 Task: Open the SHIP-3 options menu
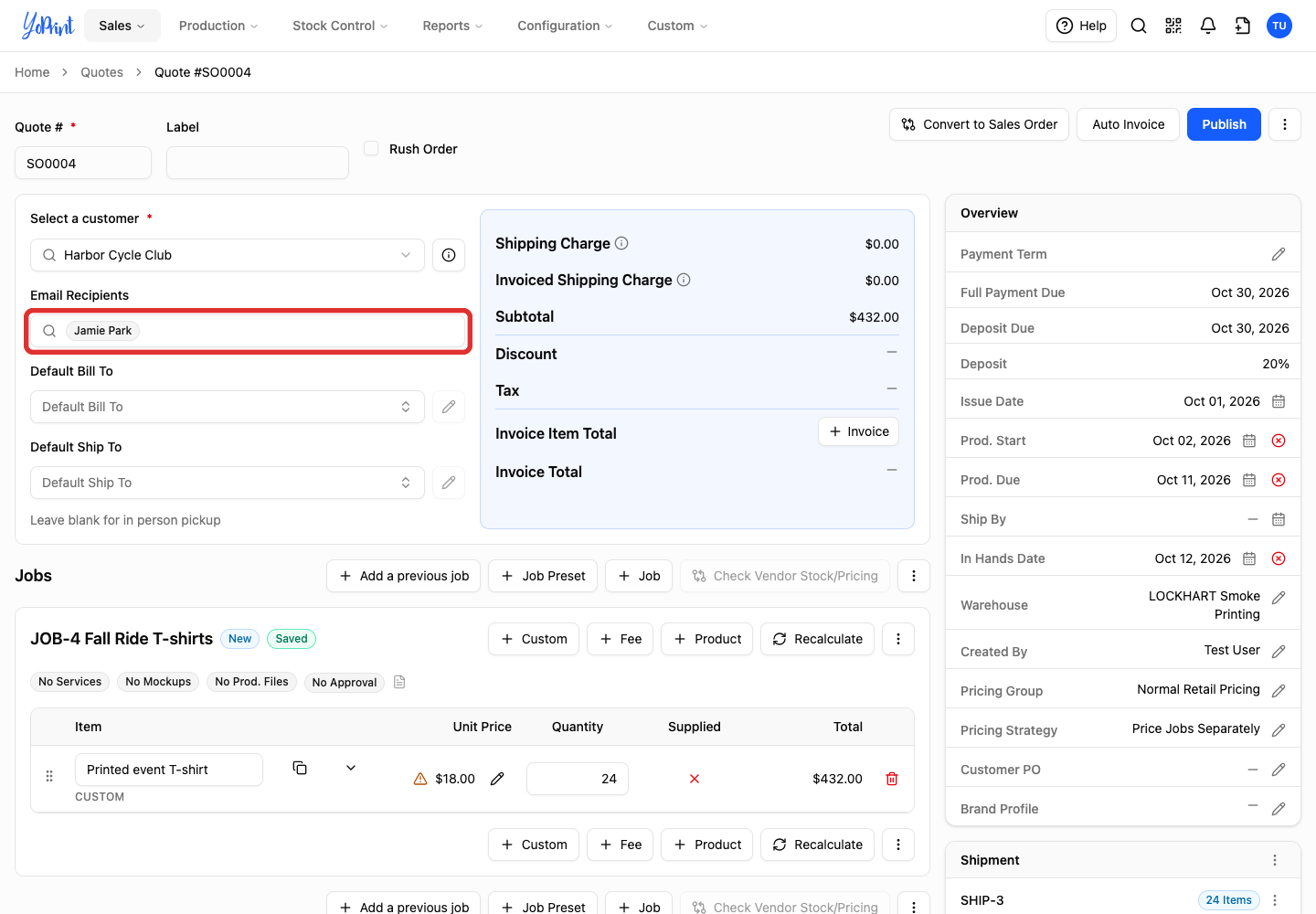point(1275,900)
